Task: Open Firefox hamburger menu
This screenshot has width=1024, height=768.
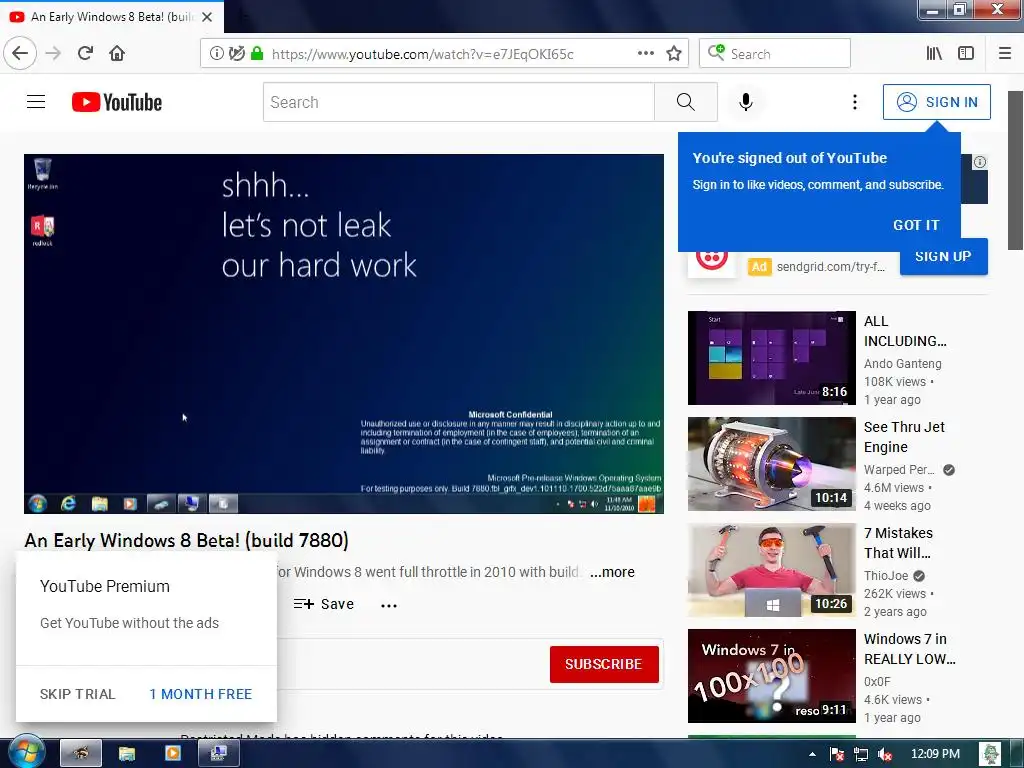Action: (1005, 53)
